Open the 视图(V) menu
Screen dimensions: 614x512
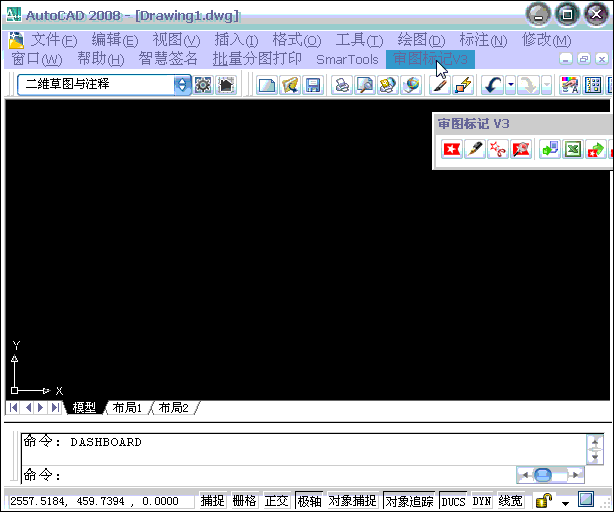pyautogui.click(x=176, y=40)
